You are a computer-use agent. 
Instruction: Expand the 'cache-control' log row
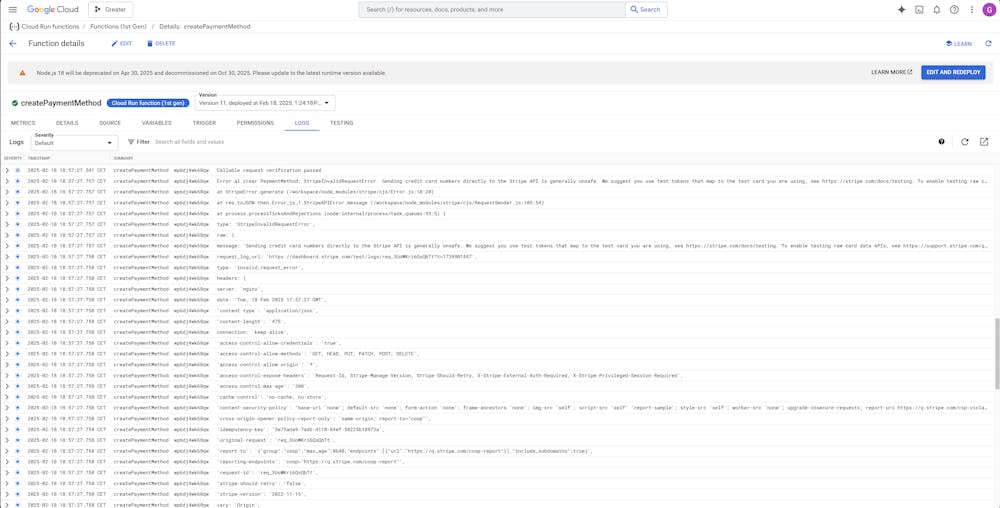[x=7, y=396]
